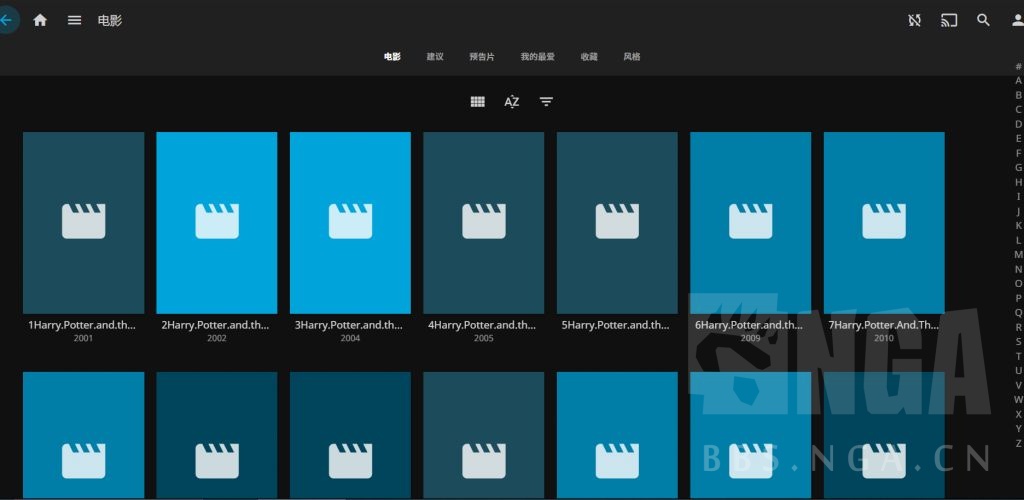
Task: Jump to letter Q in alphabet picker
Action: click(1018, 313)
